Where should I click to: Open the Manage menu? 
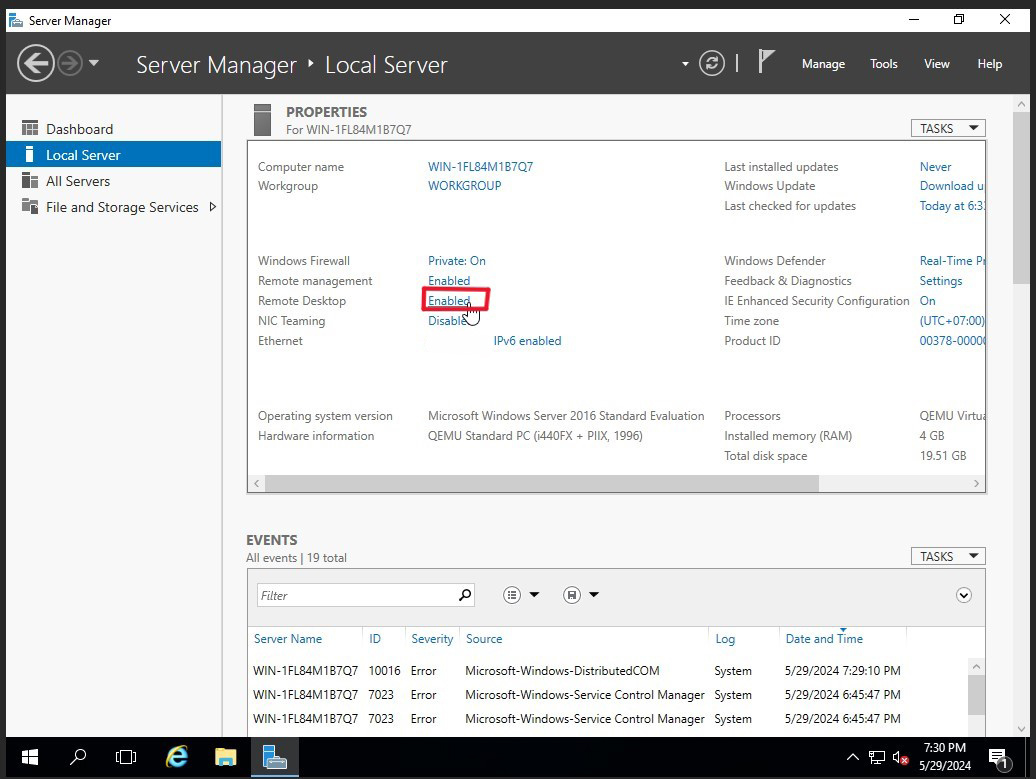[x=823, y=63]
